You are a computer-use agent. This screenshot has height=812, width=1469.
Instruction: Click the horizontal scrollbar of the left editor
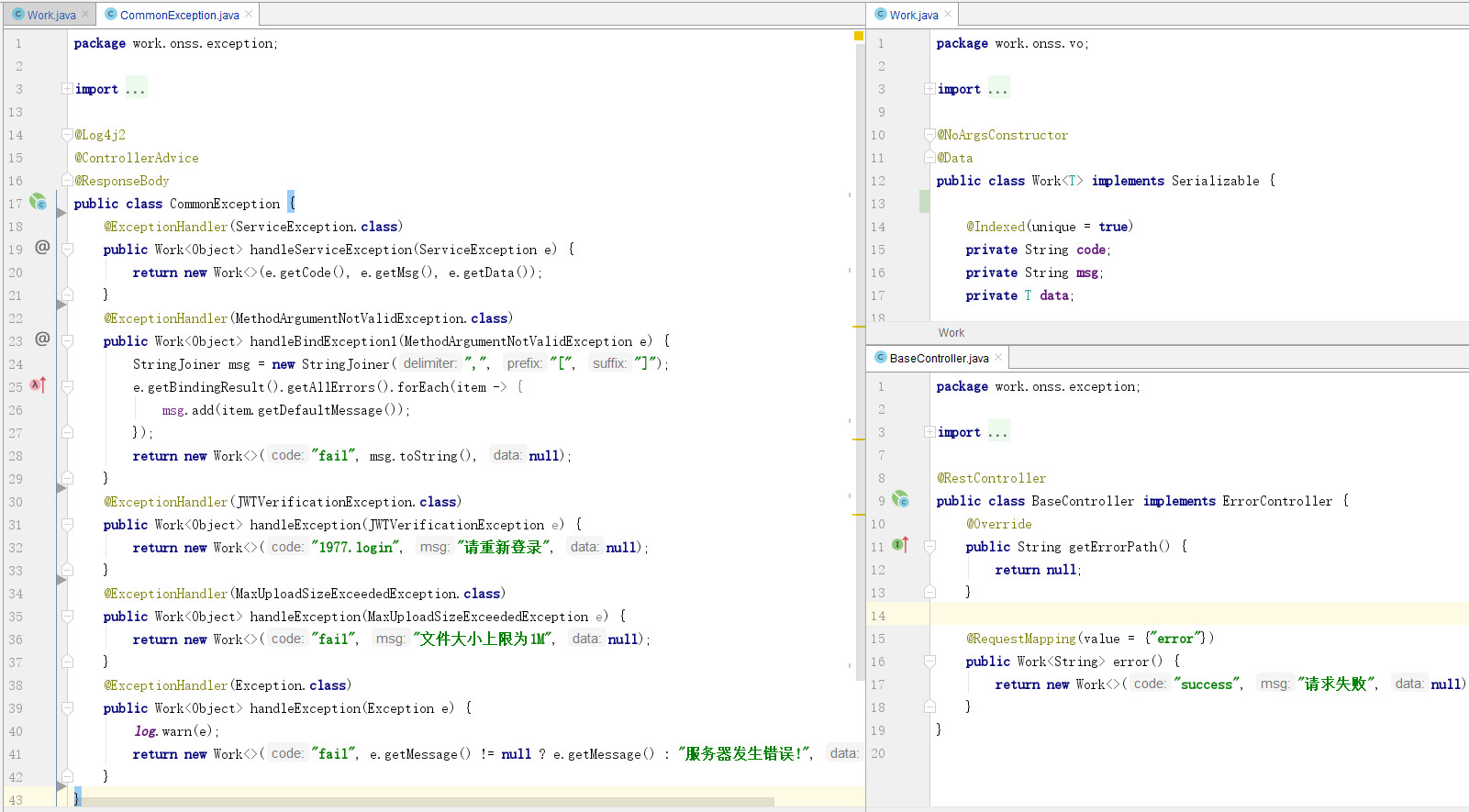pyautogui.click(x=427, y=802)
